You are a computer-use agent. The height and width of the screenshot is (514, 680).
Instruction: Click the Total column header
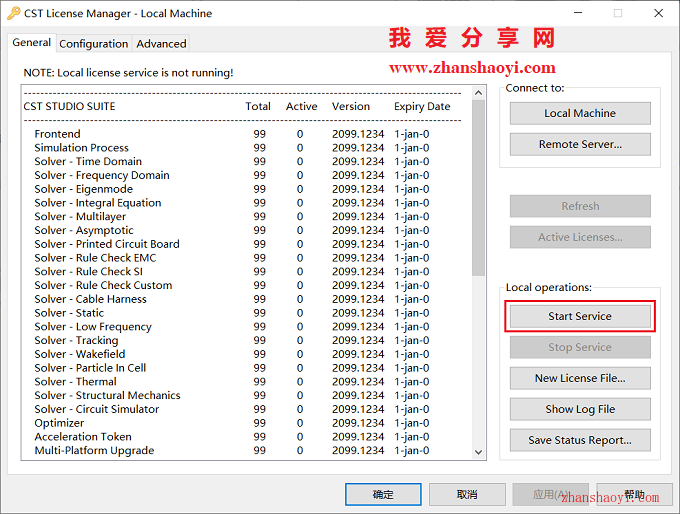pos(258,107)
